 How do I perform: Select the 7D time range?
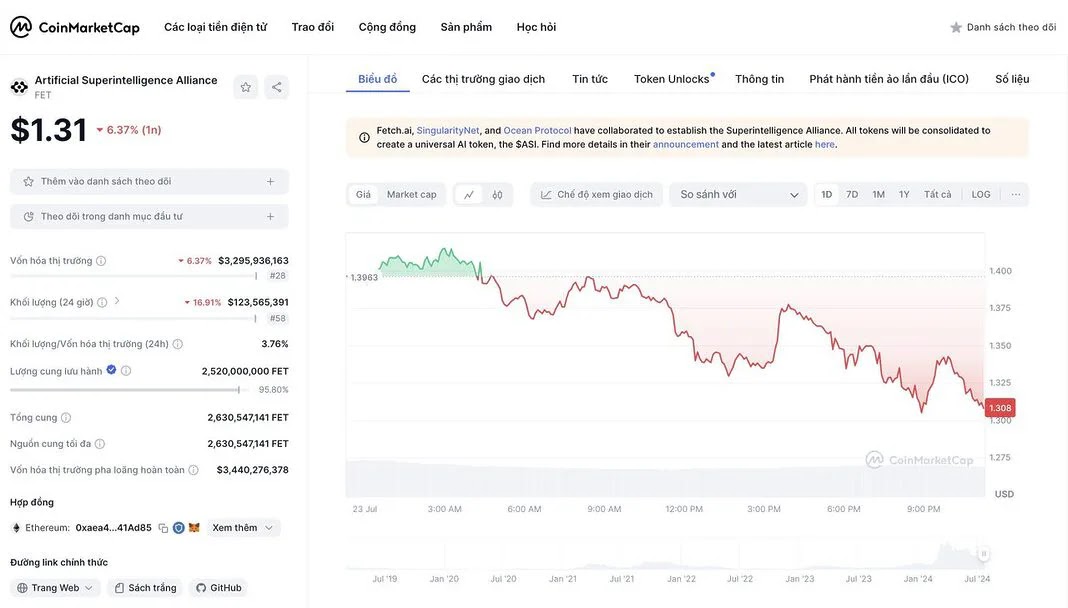(852, 195)
